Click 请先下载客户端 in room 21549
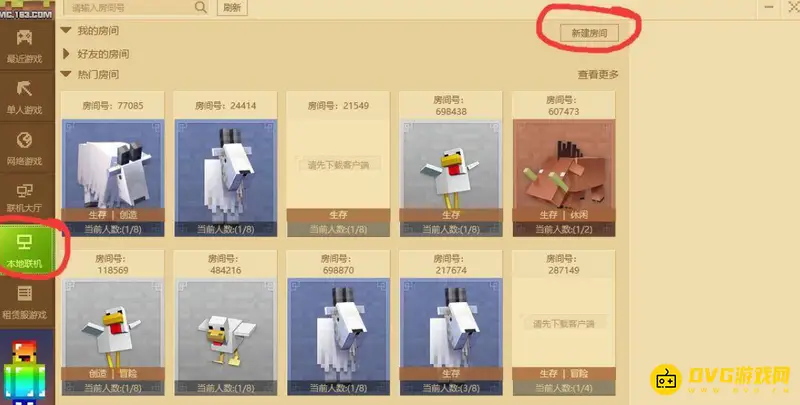 click(x=338, y=165)
